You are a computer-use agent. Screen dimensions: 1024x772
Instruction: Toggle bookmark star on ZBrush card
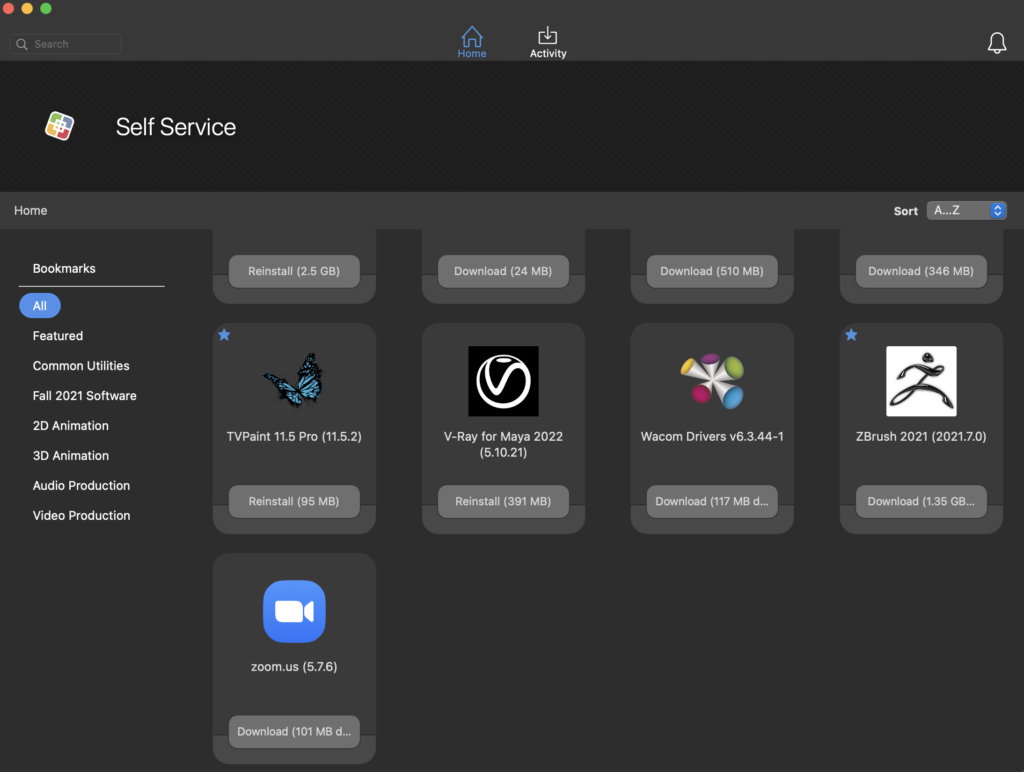pos(851,335)
